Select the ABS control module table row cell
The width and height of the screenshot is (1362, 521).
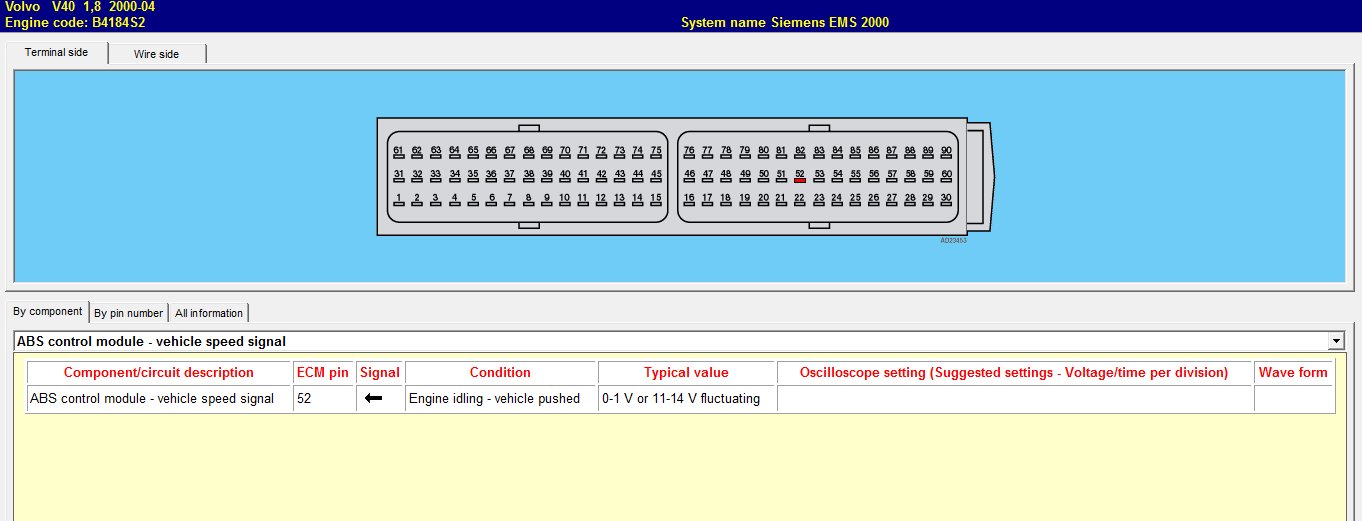pyautogui.click(x=159, y=398)
